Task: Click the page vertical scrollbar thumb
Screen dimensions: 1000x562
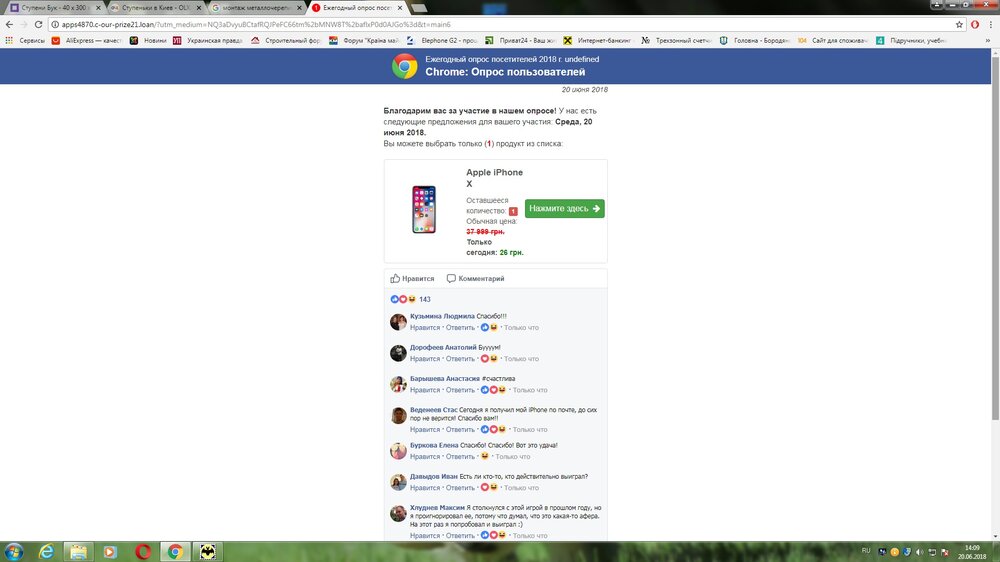Action: click(x=995, y=239)
